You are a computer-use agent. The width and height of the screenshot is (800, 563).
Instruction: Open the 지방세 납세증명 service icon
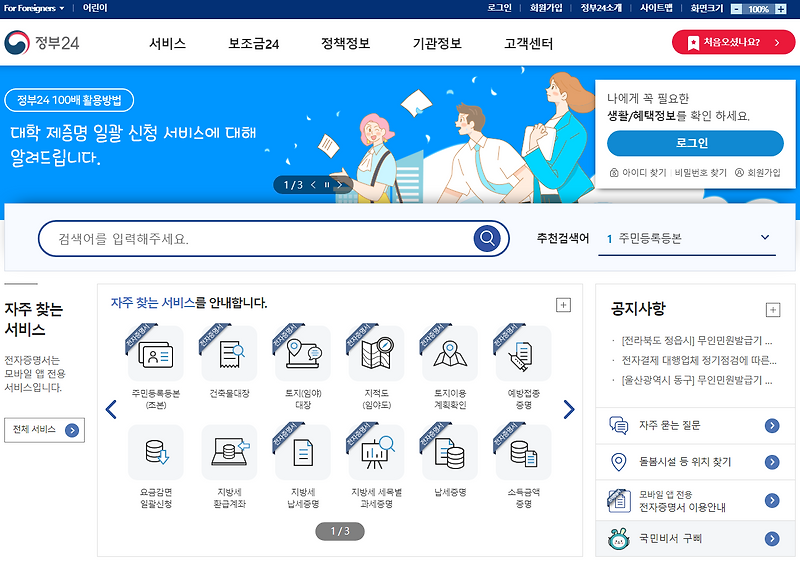click(x=303, y=452)
